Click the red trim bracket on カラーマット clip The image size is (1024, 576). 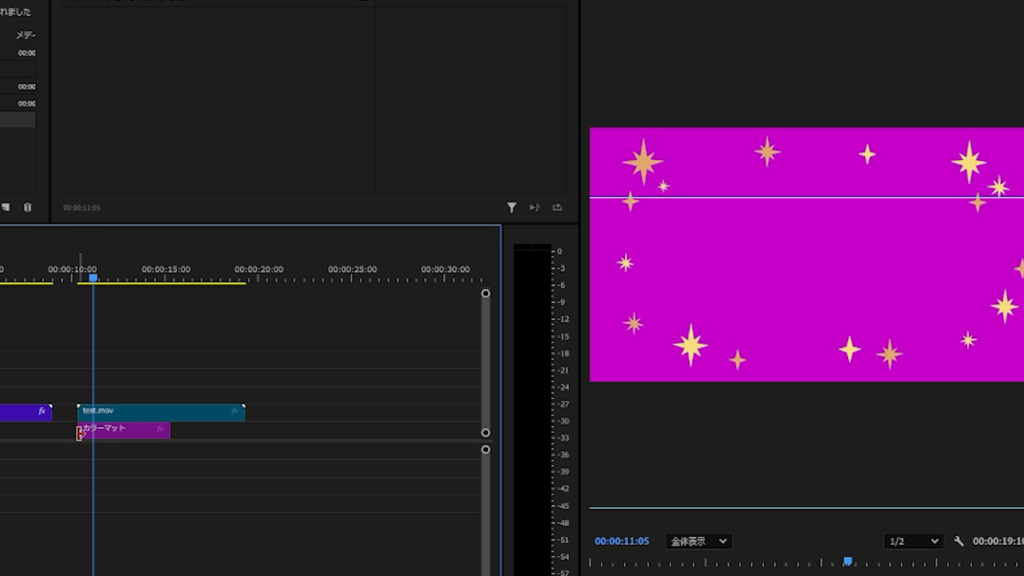pos(80,433)
